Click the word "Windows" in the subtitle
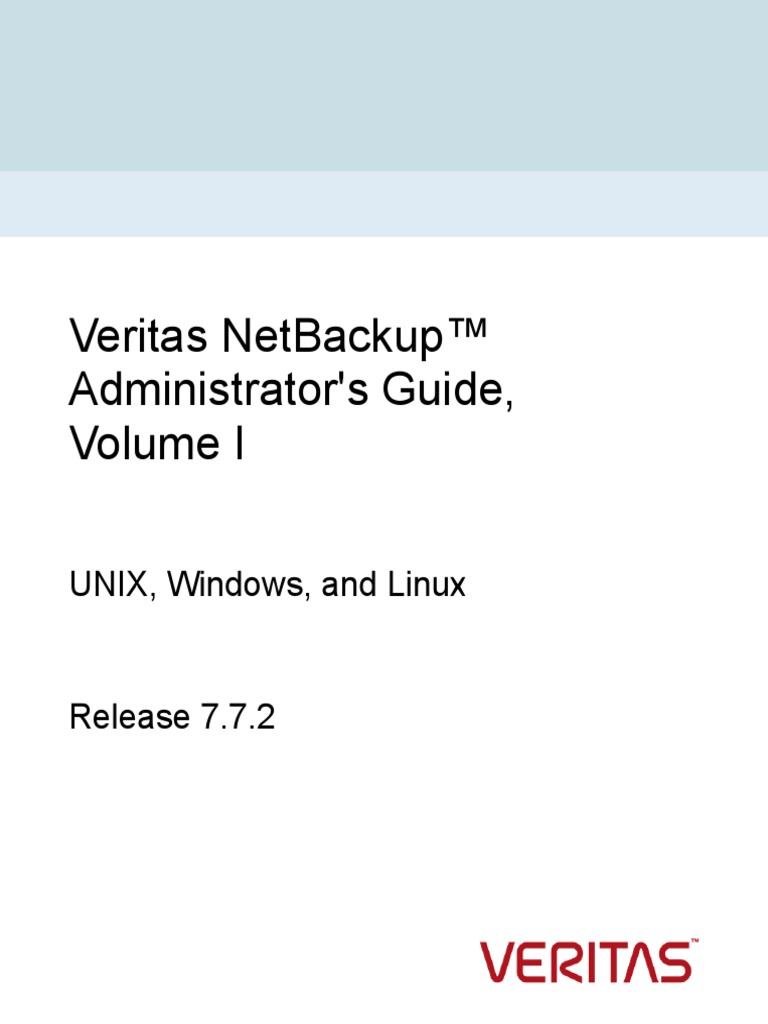Image resolution: width=768 pixels, height=1024 pixels. [x=236, y=584]
